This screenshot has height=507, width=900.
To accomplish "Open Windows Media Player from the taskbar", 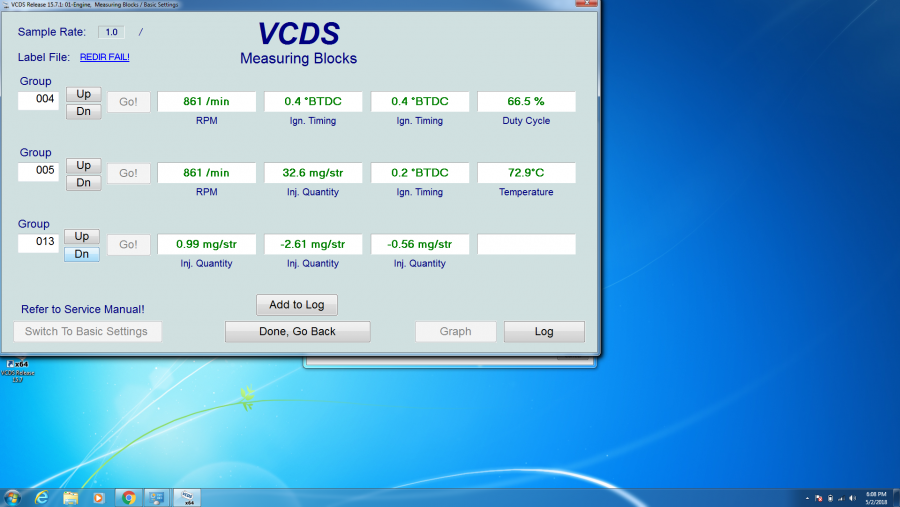I will pyautogui.click(x=99, y=497).
